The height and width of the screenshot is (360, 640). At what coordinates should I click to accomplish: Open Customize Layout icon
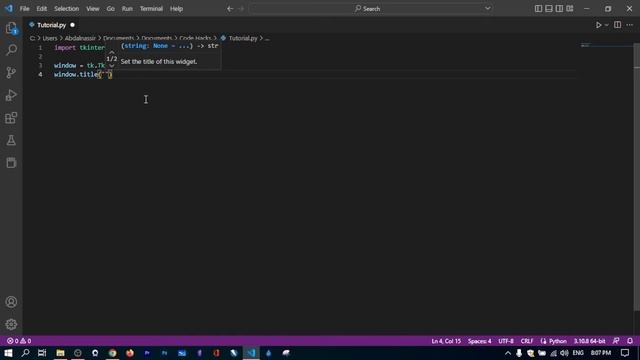[570, 9]
